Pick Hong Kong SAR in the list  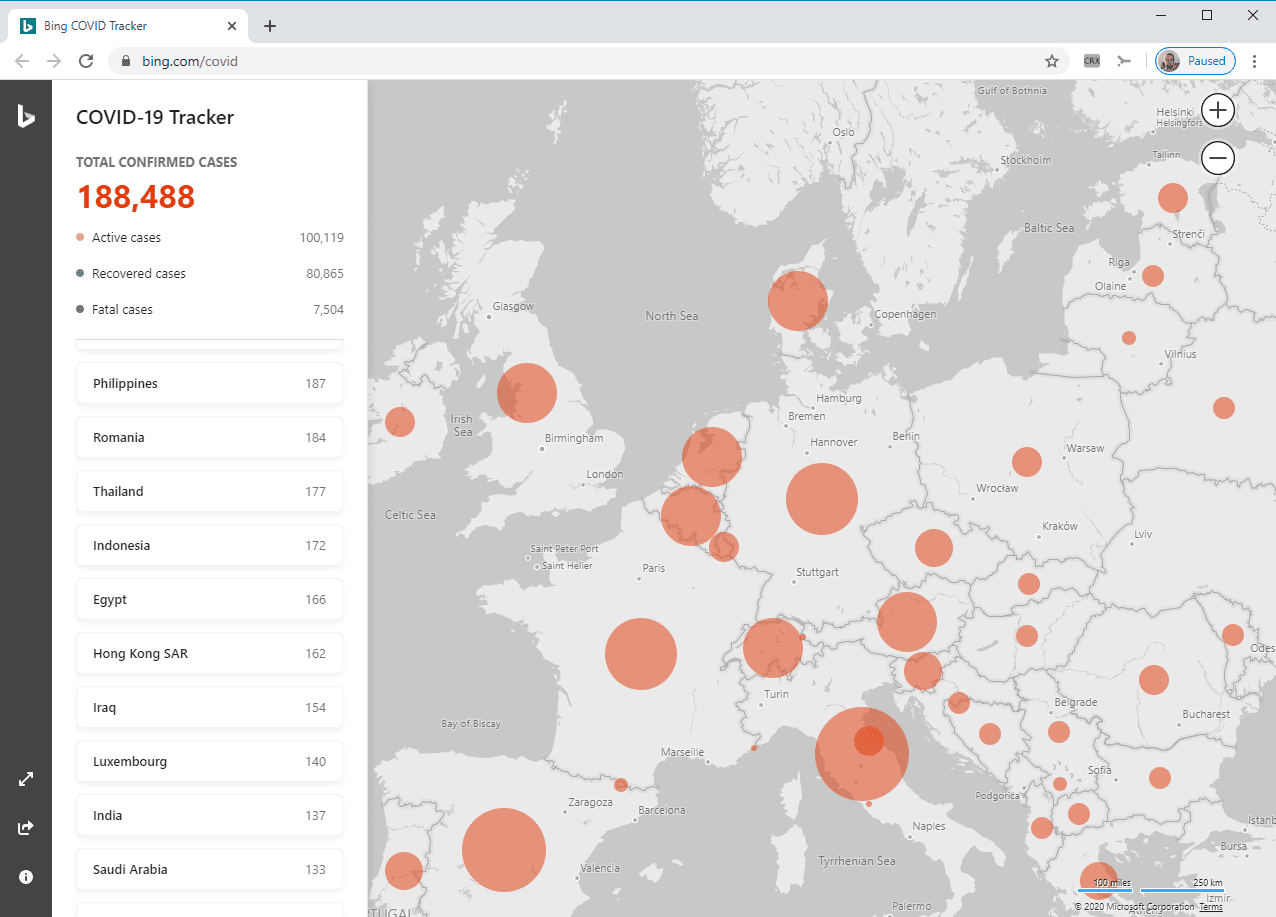pyautogui.click(x=209, y=654)
